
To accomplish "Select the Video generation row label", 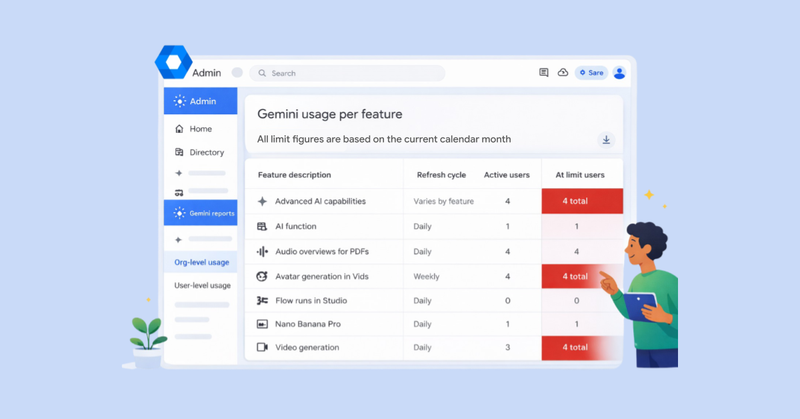I will tap(307, 347).
